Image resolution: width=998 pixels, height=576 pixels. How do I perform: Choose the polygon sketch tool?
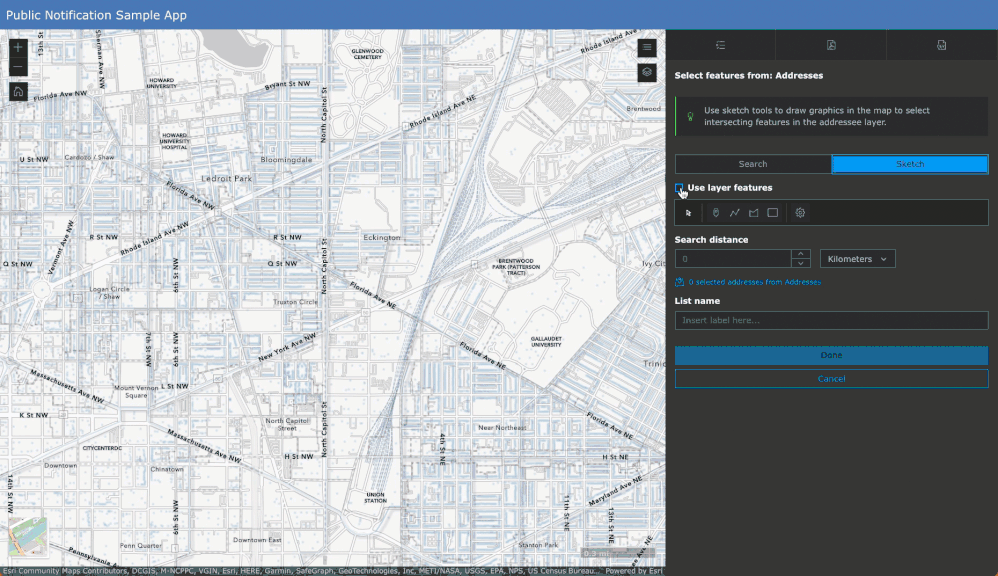click(754, 213)
